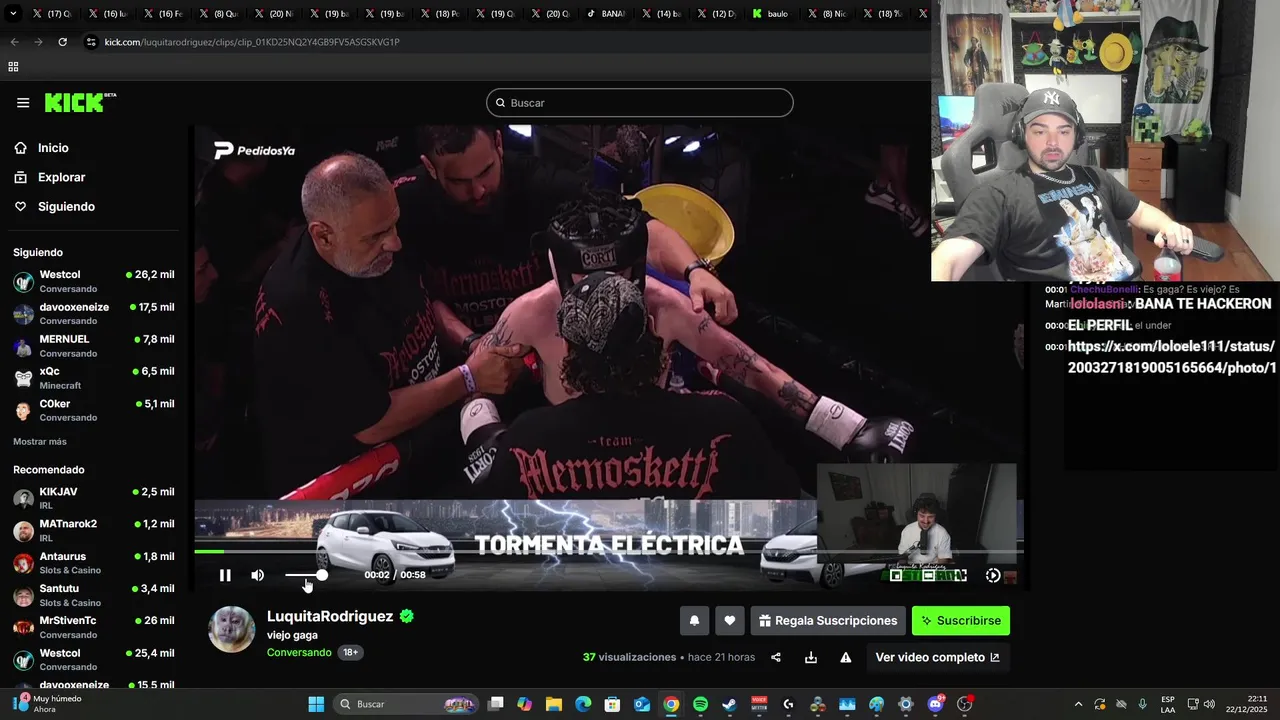The height and width of the screenshot is (720, 1280).
Task: Open Ver video completo link
Action: 937,657
